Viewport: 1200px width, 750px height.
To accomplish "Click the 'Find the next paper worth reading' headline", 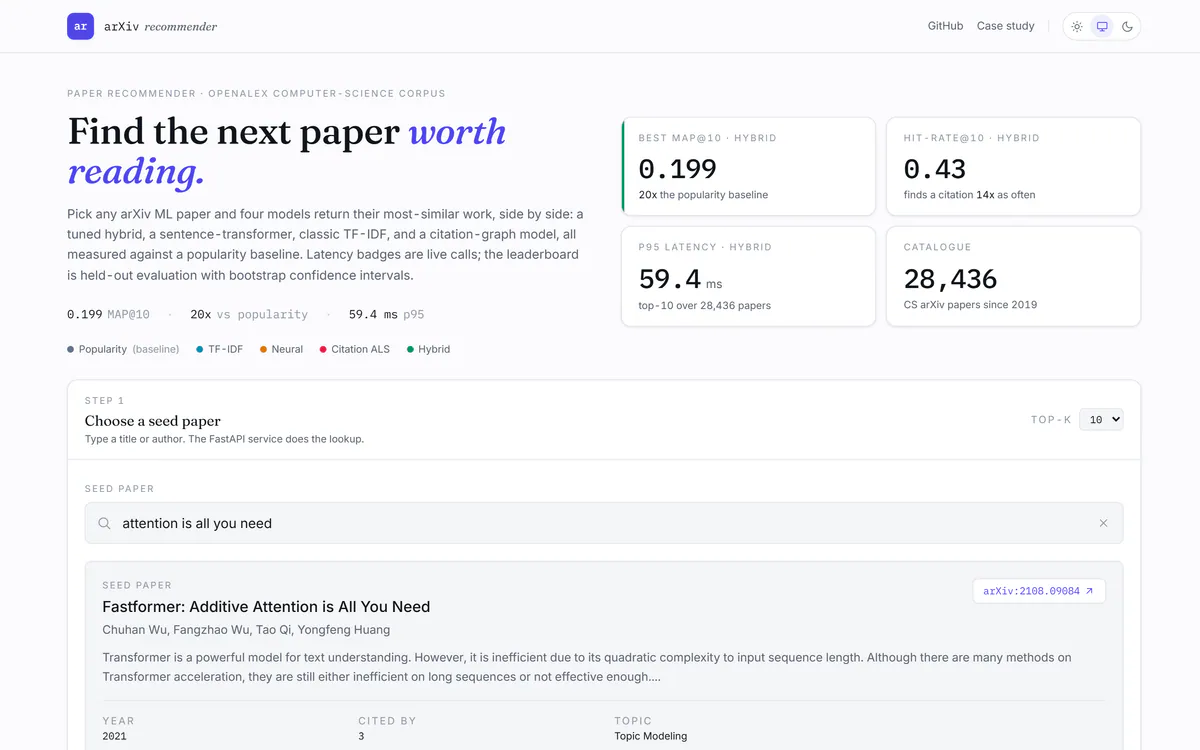I will coord(287,151).
